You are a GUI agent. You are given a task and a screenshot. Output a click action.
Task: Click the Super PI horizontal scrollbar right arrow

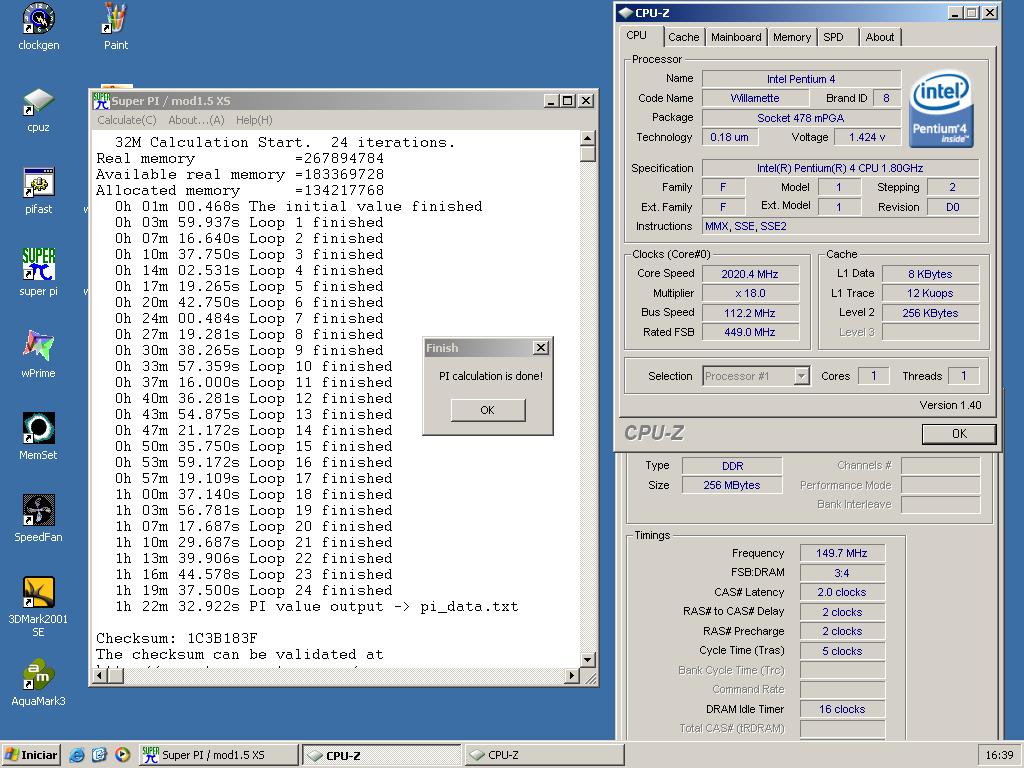click(x=572, y=675)
